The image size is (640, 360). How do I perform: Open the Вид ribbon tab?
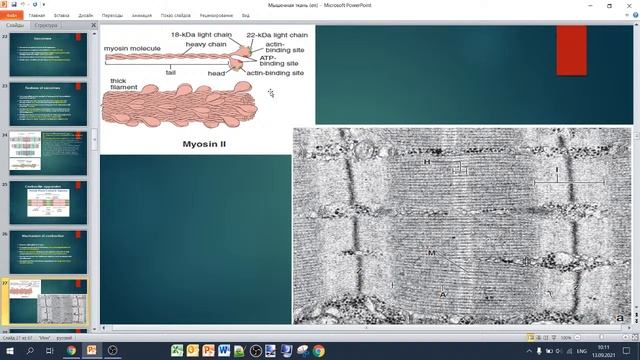pyautogui.click(x=245, y=15)
